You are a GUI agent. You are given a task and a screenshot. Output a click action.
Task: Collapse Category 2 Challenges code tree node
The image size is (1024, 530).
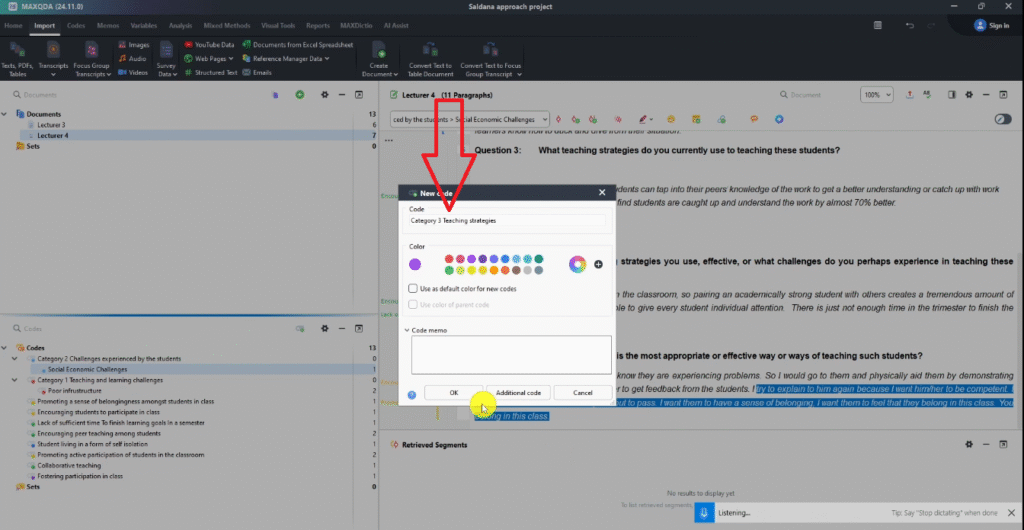click(15, 358)
